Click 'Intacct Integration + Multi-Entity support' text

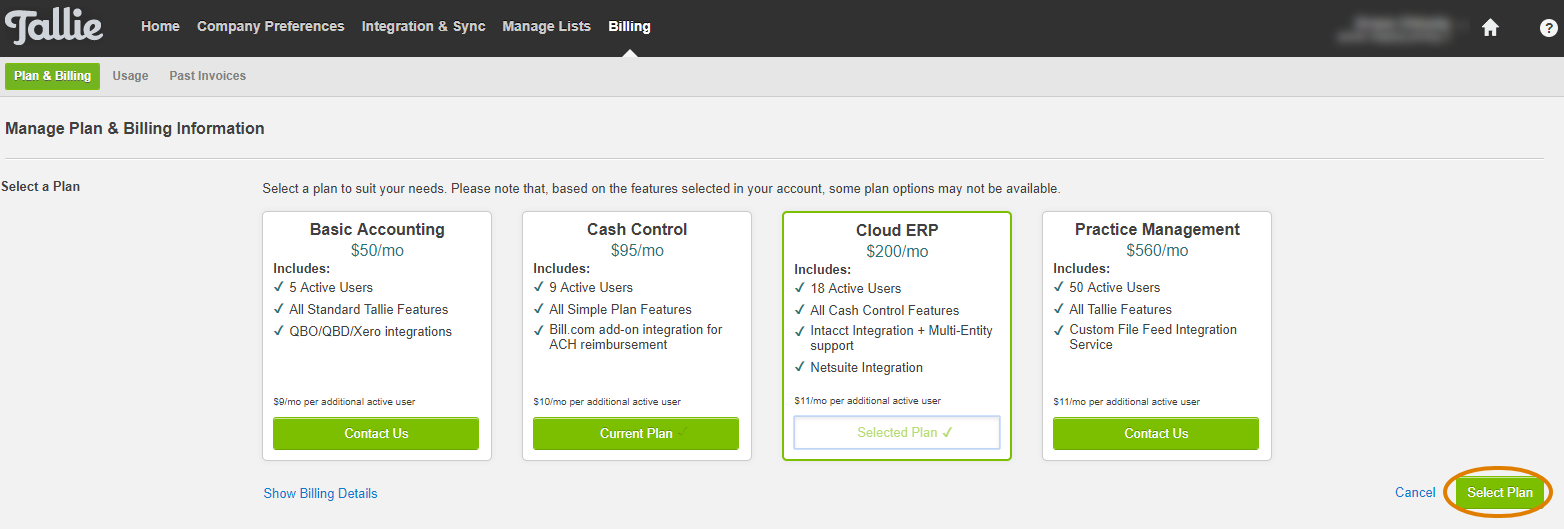click(901, 338)
